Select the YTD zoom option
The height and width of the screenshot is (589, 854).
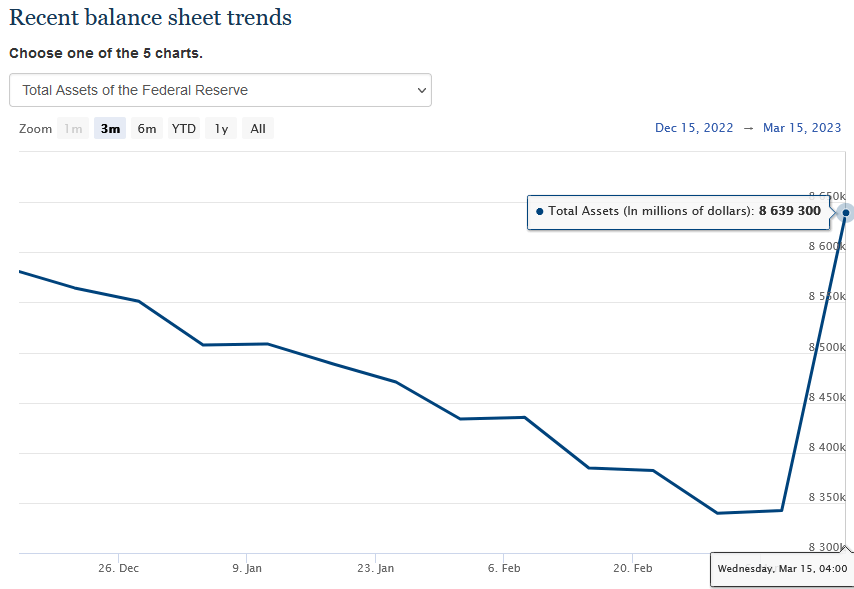click(x=183, y=128)
